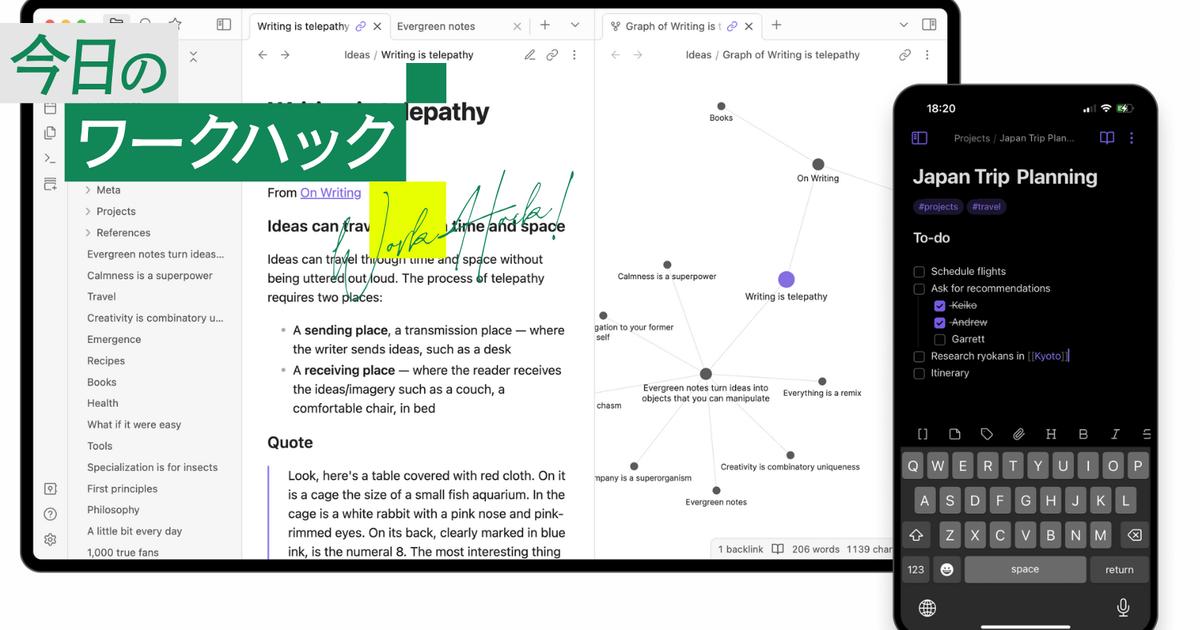Check the Schedule flights checkbox

coord(919,271)
